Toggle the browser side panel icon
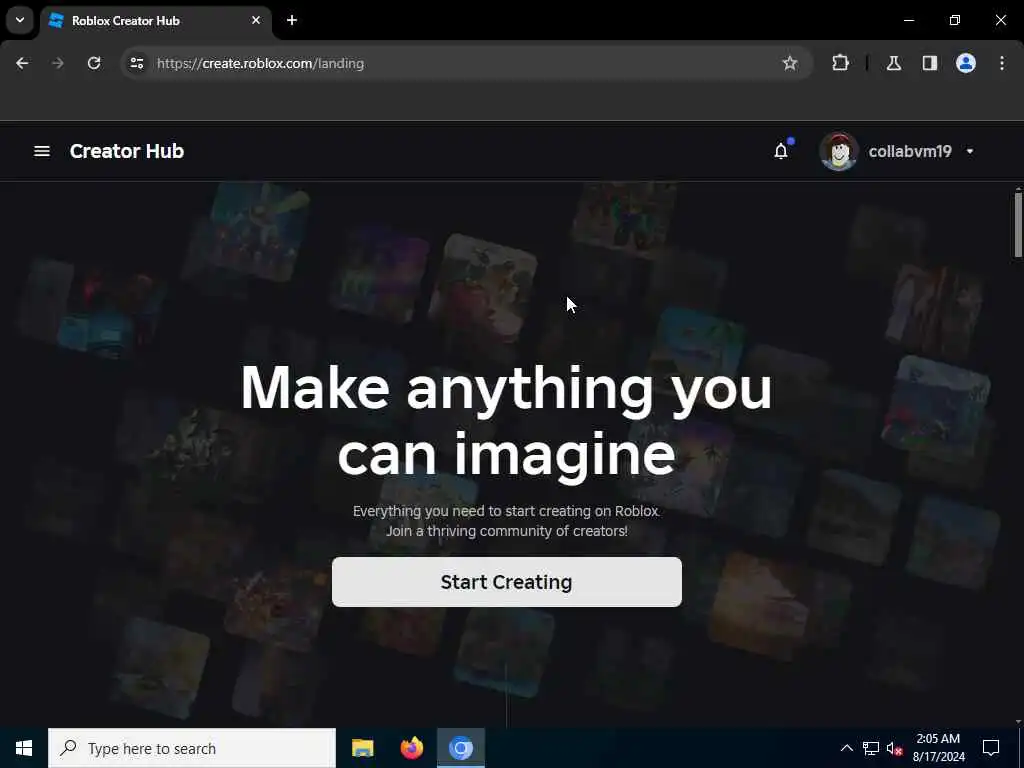 [930, 63]
